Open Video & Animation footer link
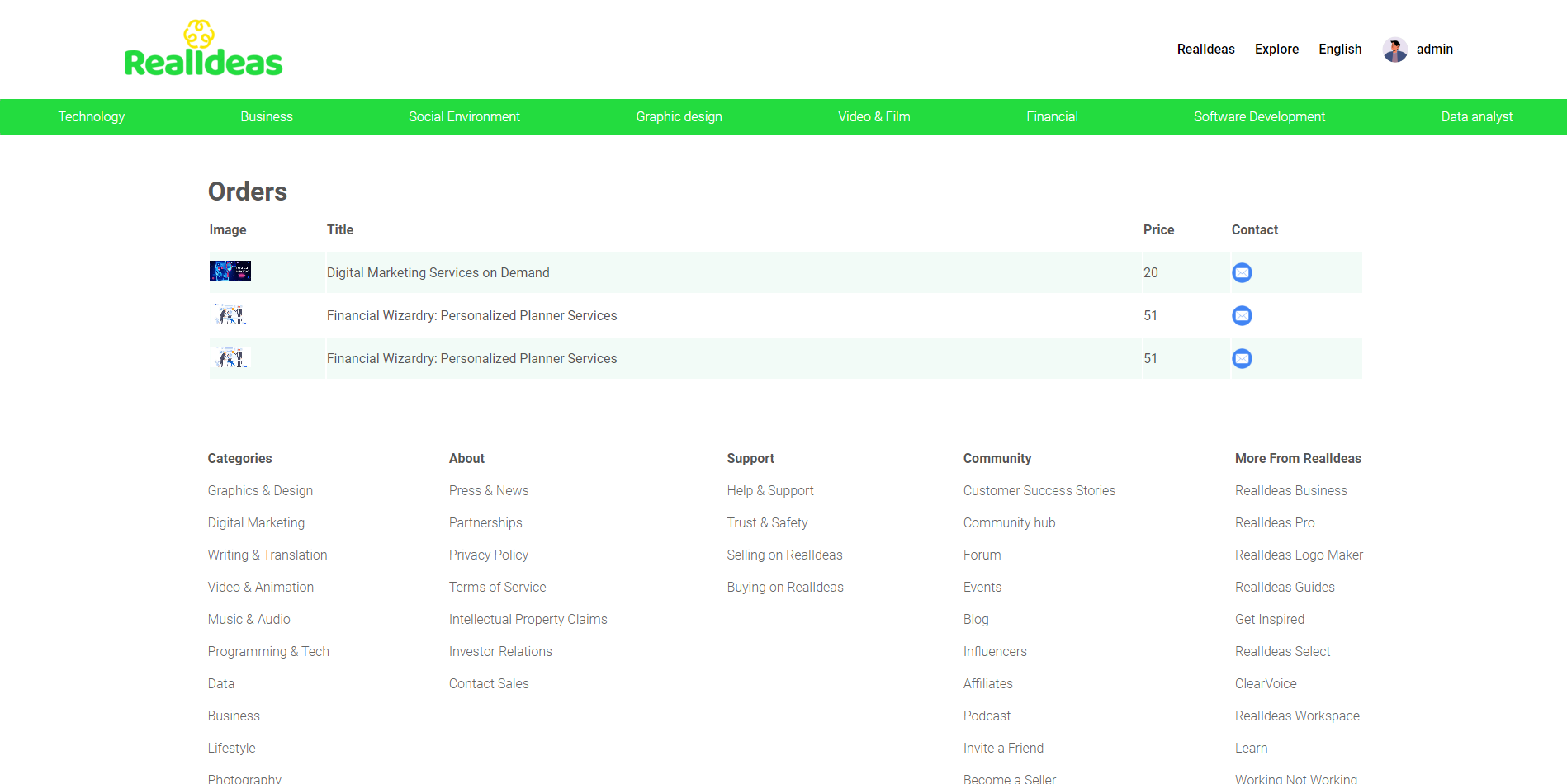1567x784 pixels. click(x=261, y=588)
